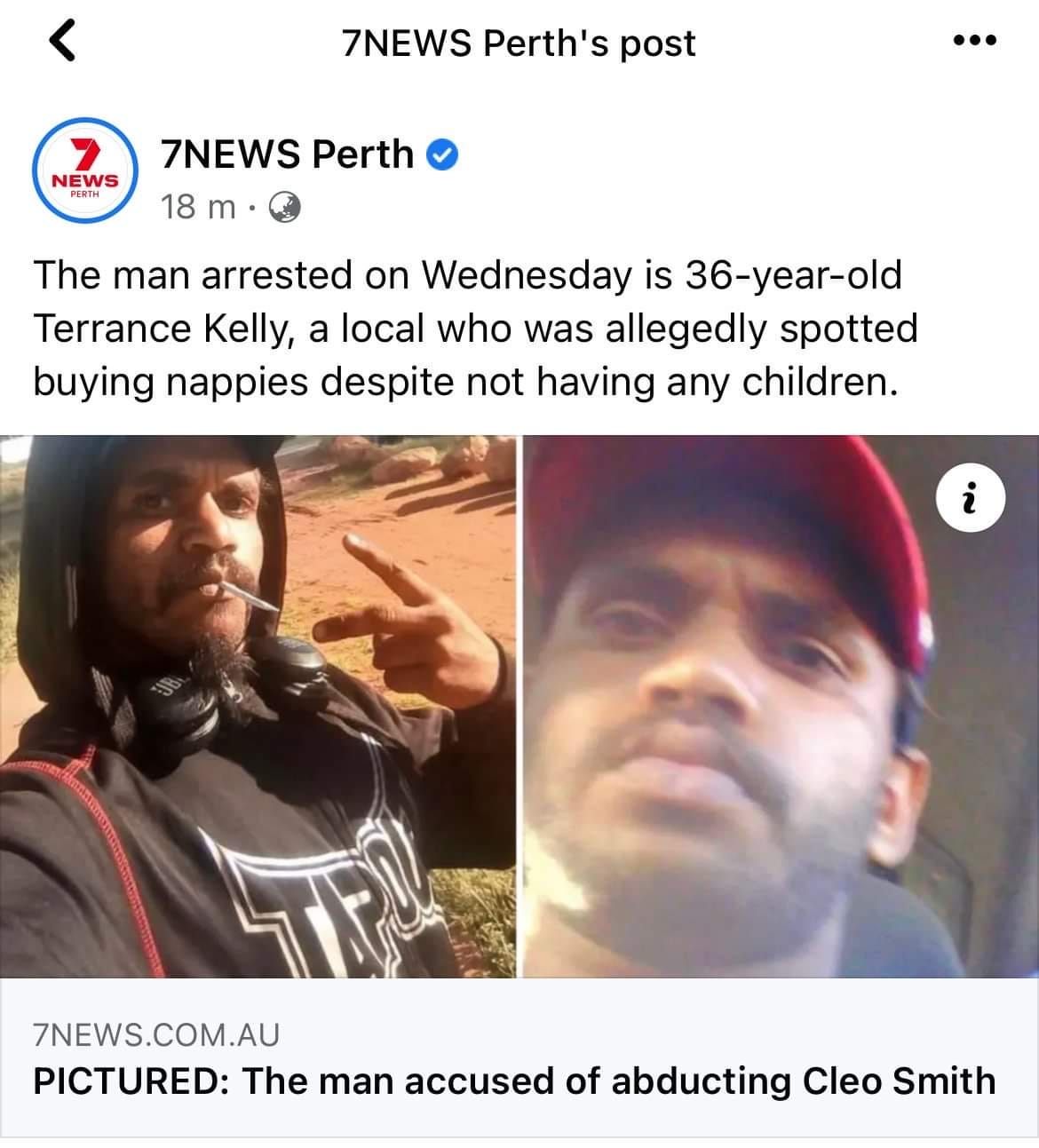Viewport: 1039px width, 1148px height.
Task: Open the 'PICTURED: The man accused' headline
Action: click(x=514, y=1081)
